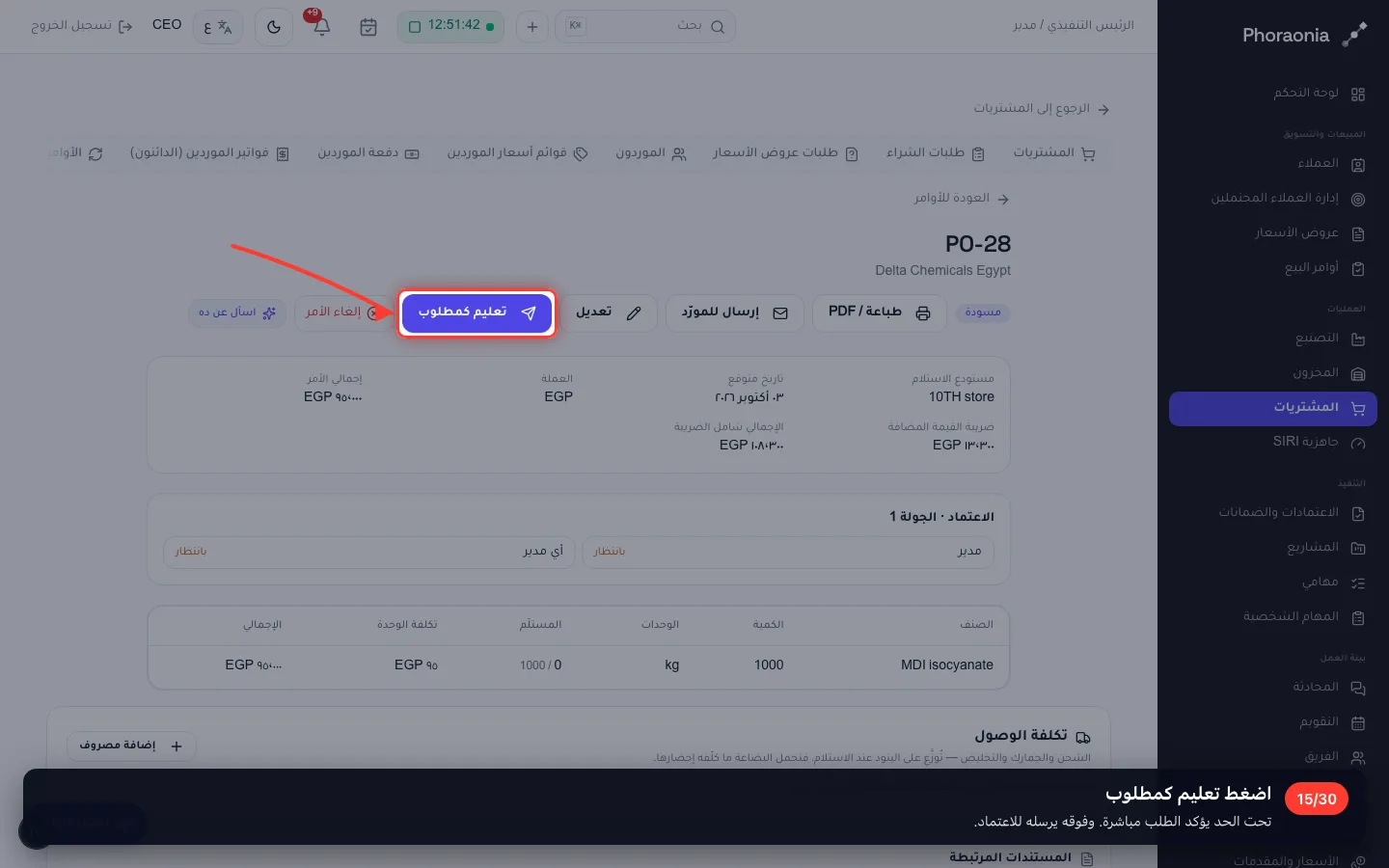
Task: Open the 'تعديل' edit button
Action: 609,312
